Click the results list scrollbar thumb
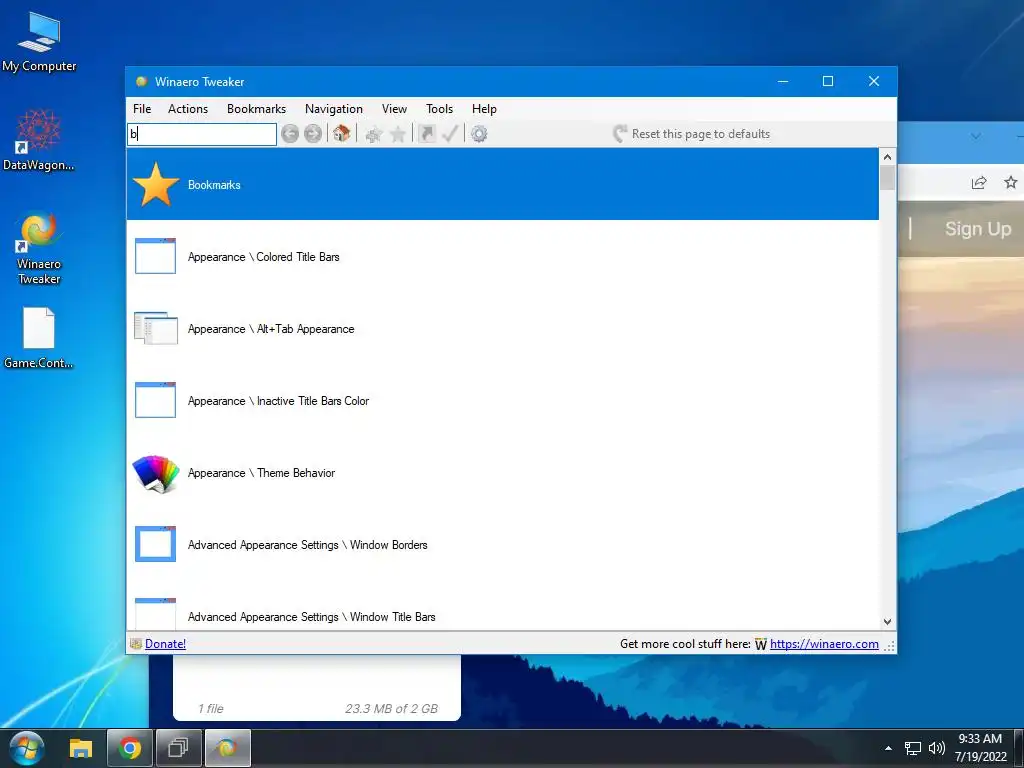Image resolution: width=1024 pixels, height=768 pixels. [x=887, y=178]
